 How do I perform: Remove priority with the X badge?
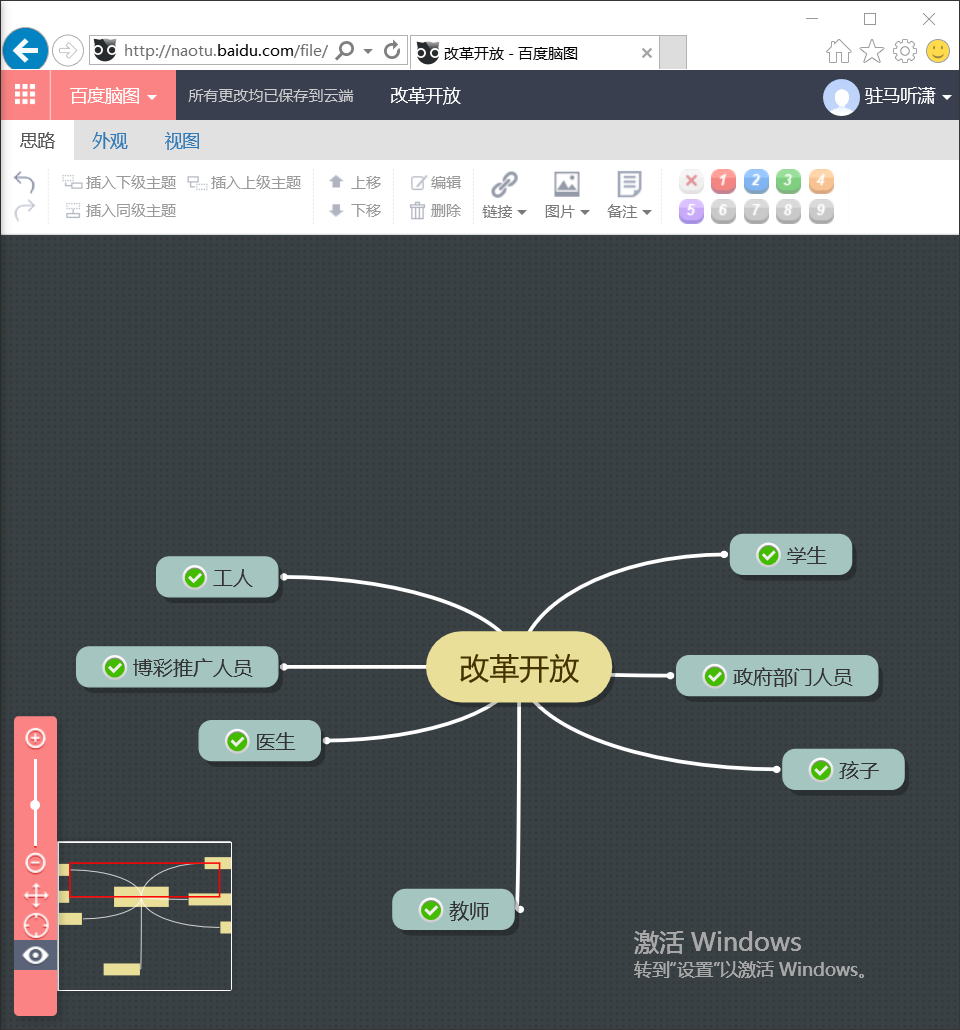coord(691,181)
